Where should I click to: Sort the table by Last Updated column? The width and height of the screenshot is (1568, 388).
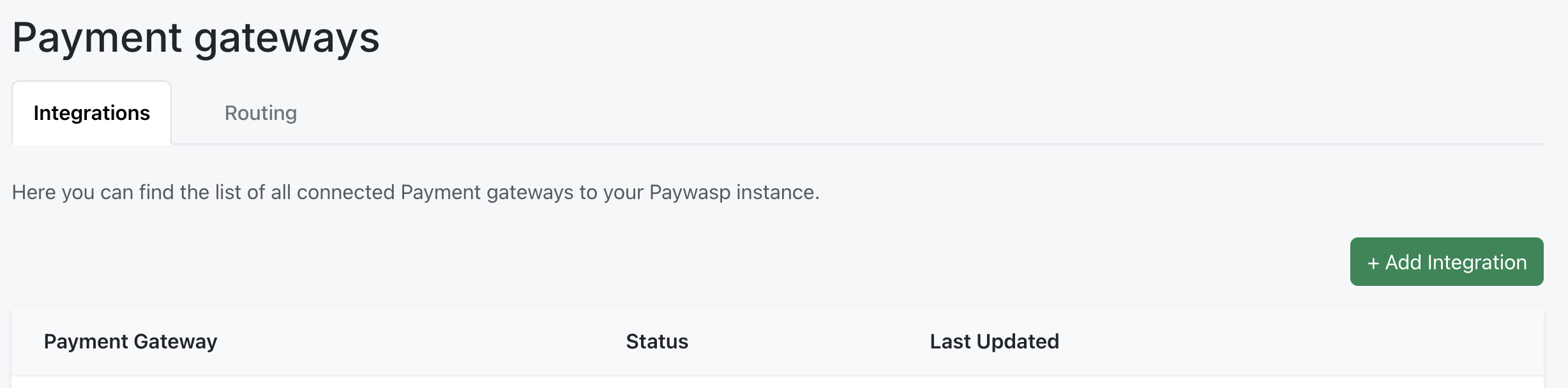point(994,342)
